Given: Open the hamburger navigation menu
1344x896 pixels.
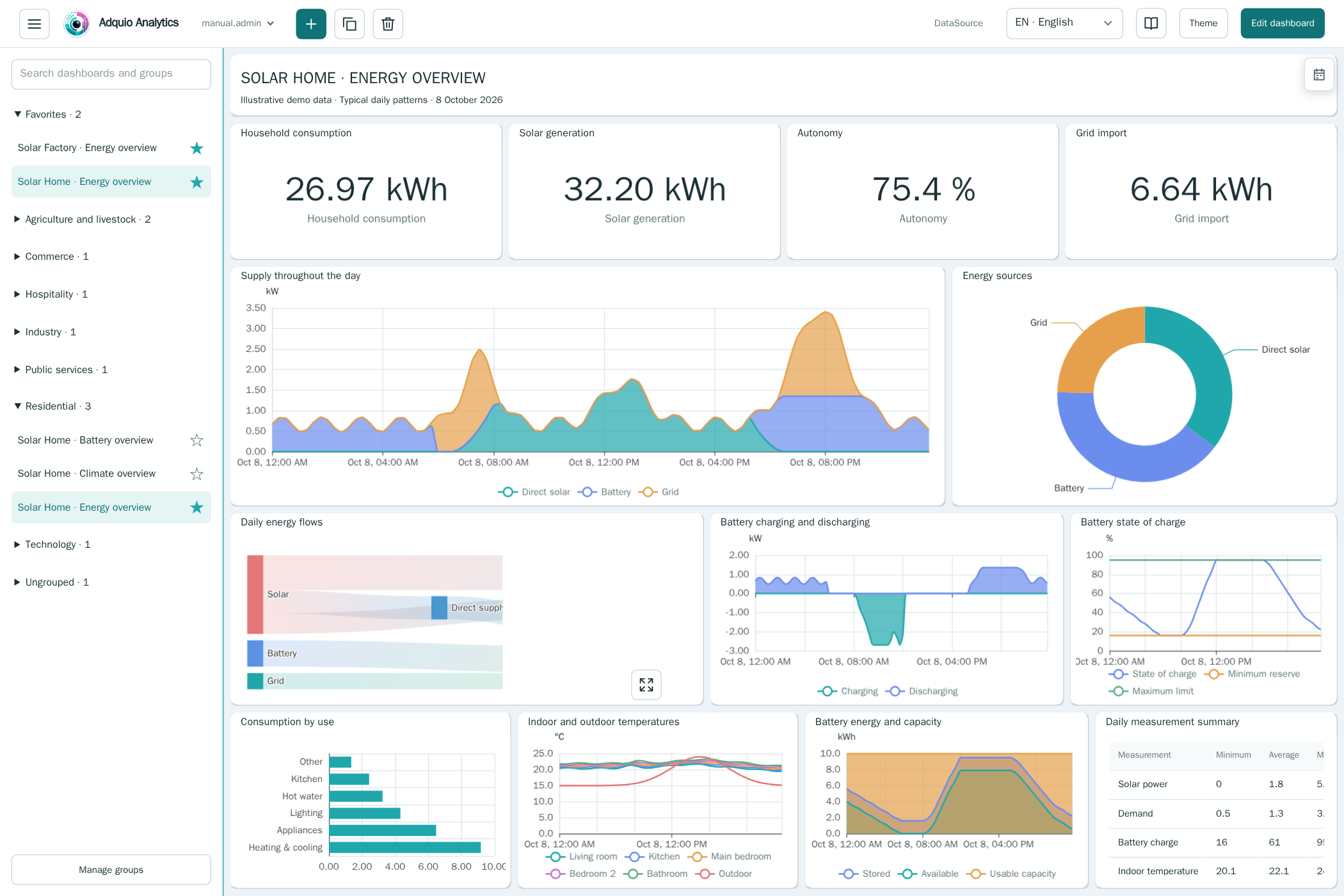Looking at the screenshot, I should point(35,24).
